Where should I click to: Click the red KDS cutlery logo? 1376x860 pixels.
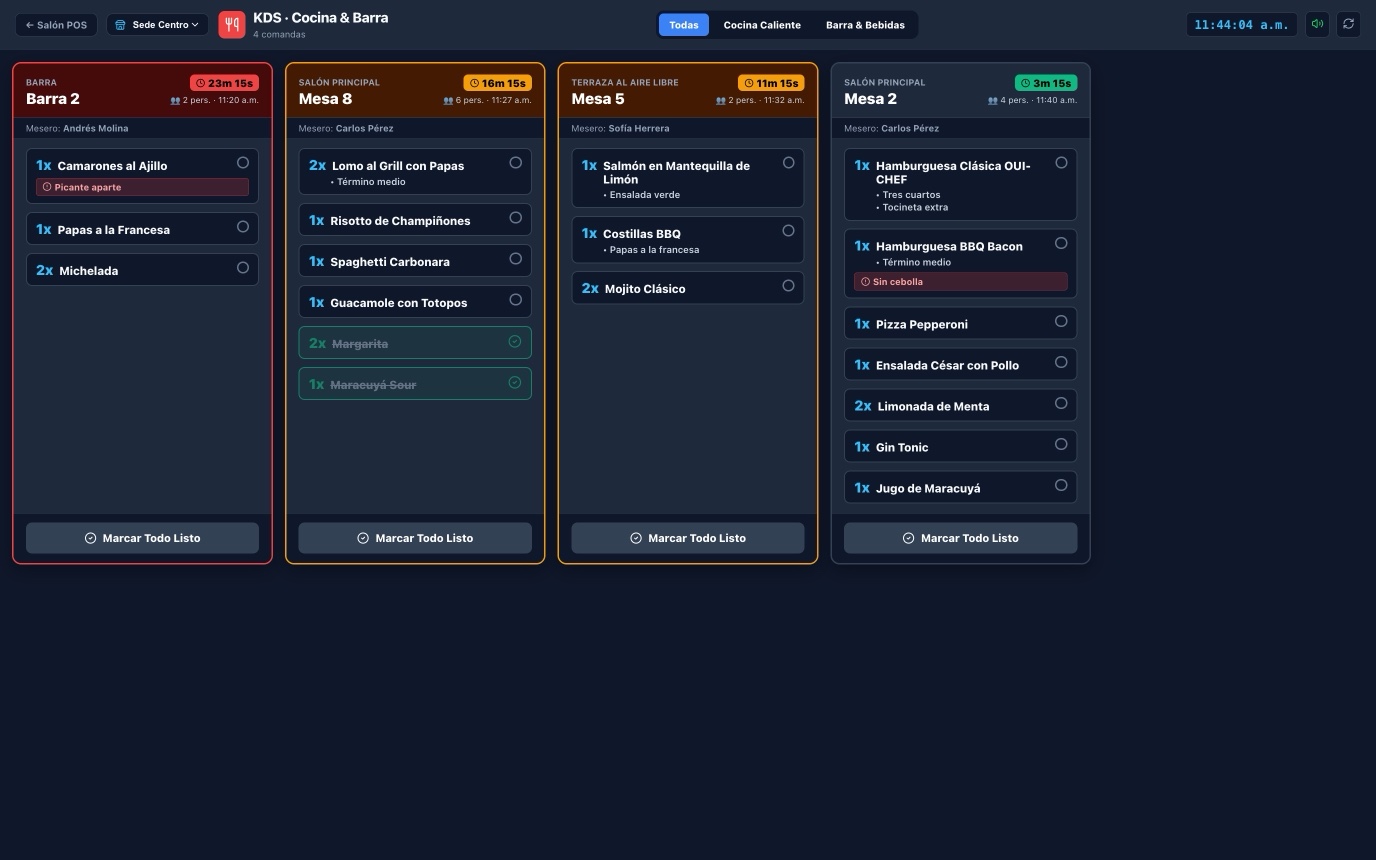click(x=232, y=24)
